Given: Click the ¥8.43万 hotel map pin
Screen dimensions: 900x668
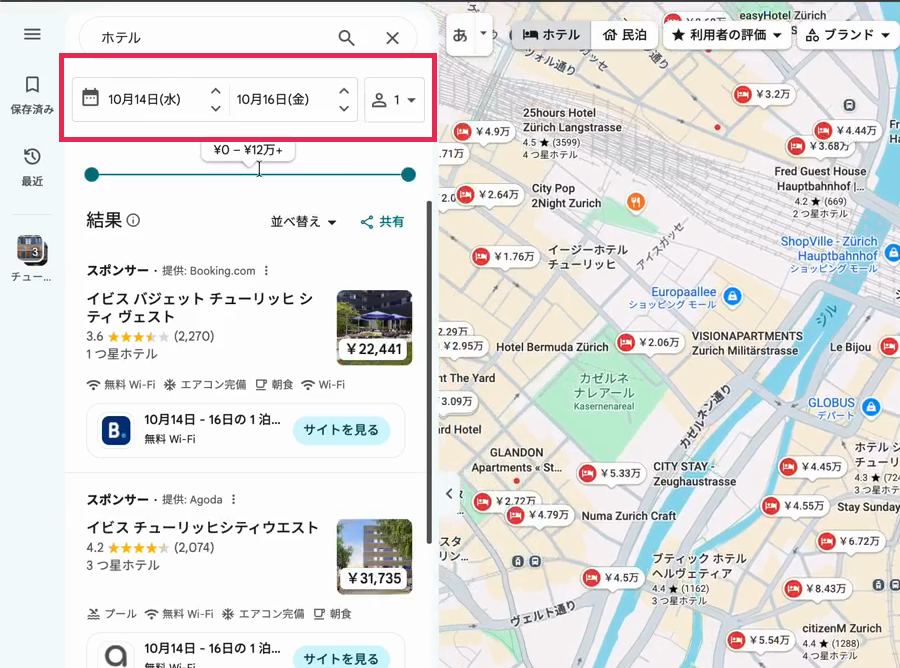Looking at the screenshot, I should point(817,589).
